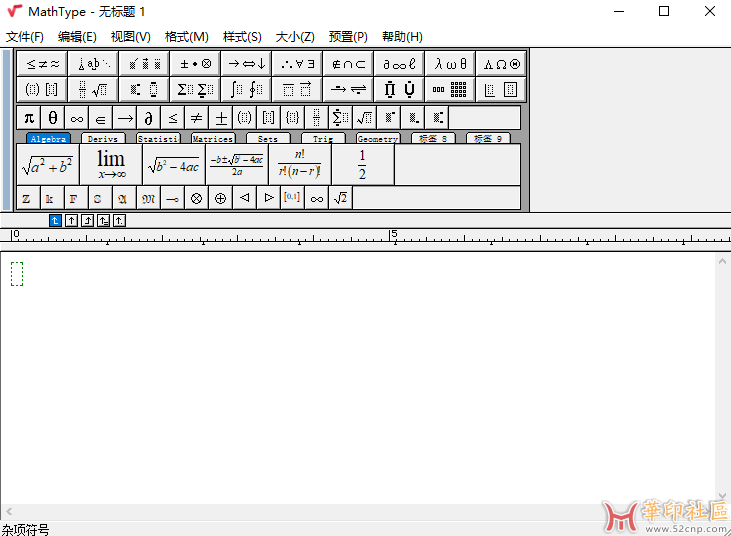Insert the element-of symbol
The image size is (731, 536).
[x=101, y=118]
